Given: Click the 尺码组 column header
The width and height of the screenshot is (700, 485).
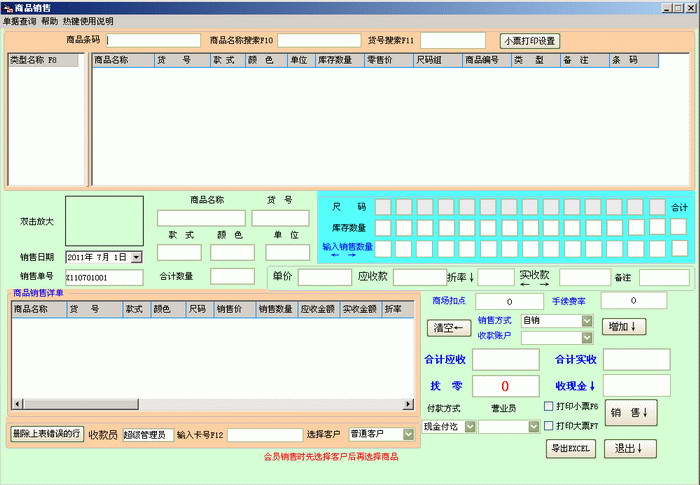Looking at the screenshot, I should [x=438, y=60].
